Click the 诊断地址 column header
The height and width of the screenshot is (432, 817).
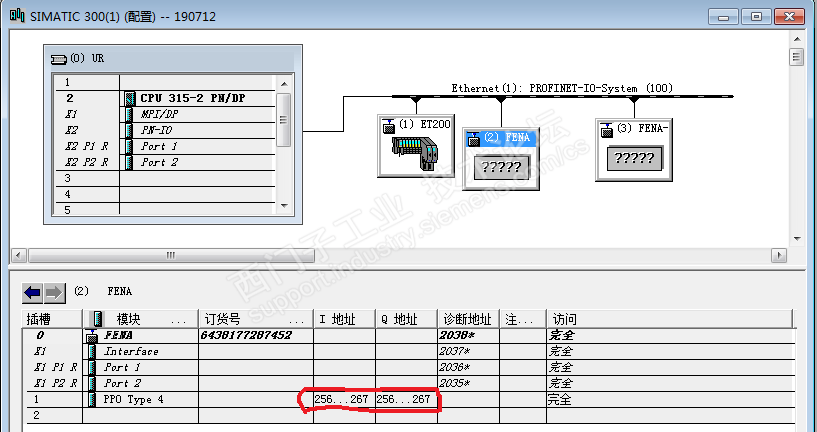468,319
